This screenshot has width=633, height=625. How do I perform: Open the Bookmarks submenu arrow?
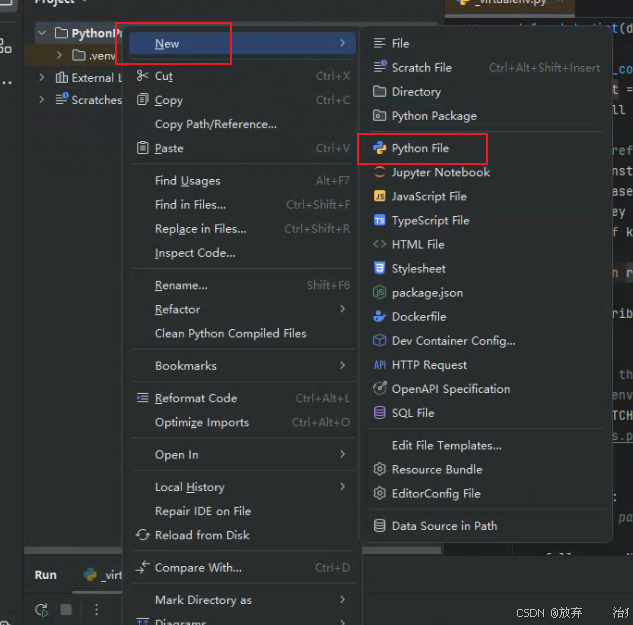(342, 365)
